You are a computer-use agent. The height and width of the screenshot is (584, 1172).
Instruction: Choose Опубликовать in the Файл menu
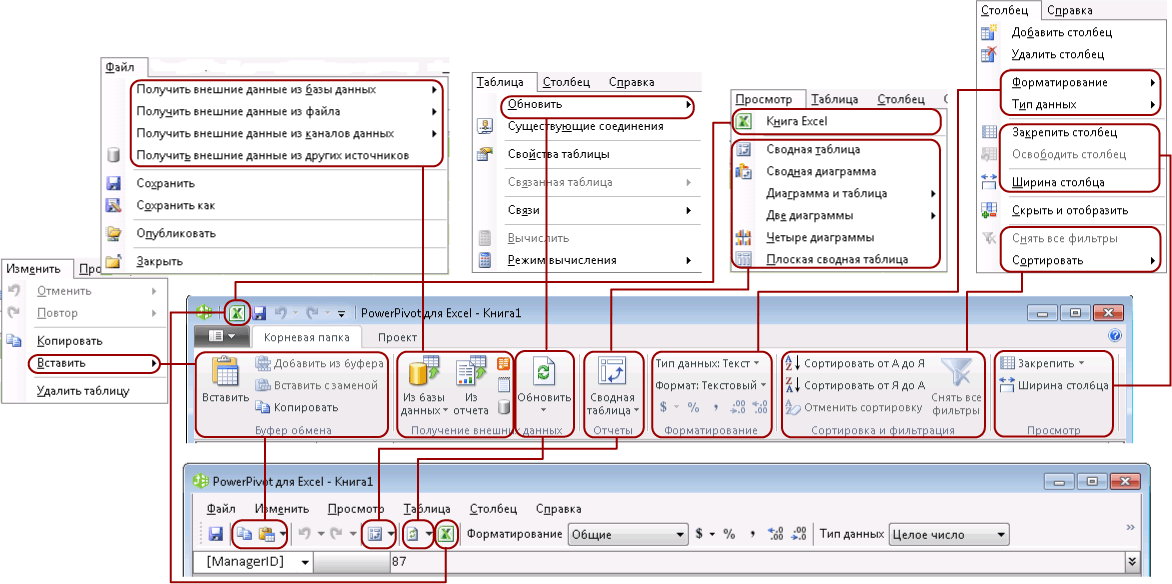[274, 233]
